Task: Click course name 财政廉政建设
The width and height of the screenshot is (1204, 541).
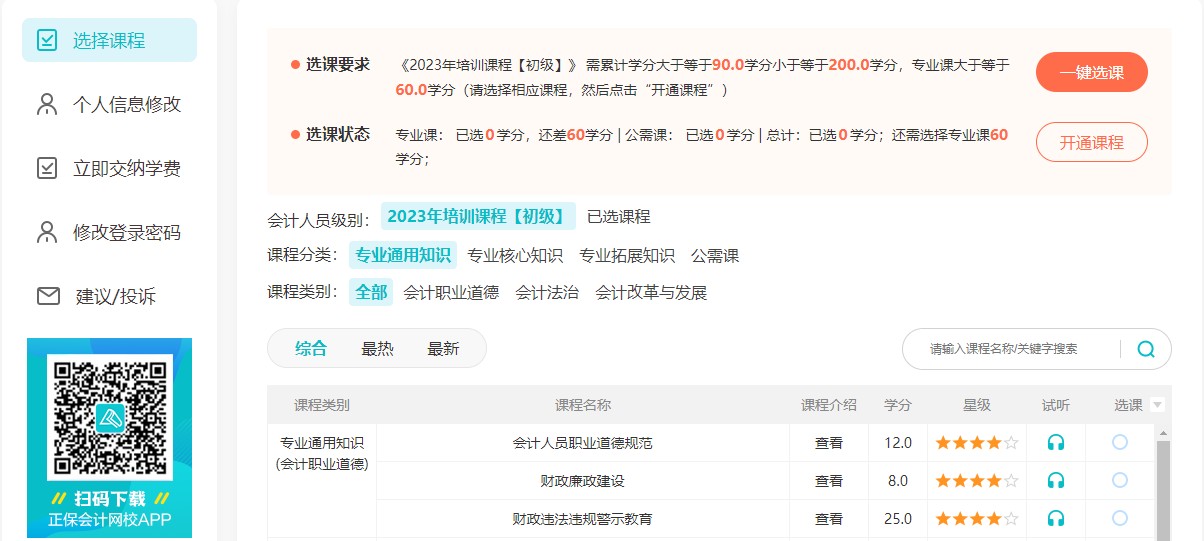Action: point(582,480)
